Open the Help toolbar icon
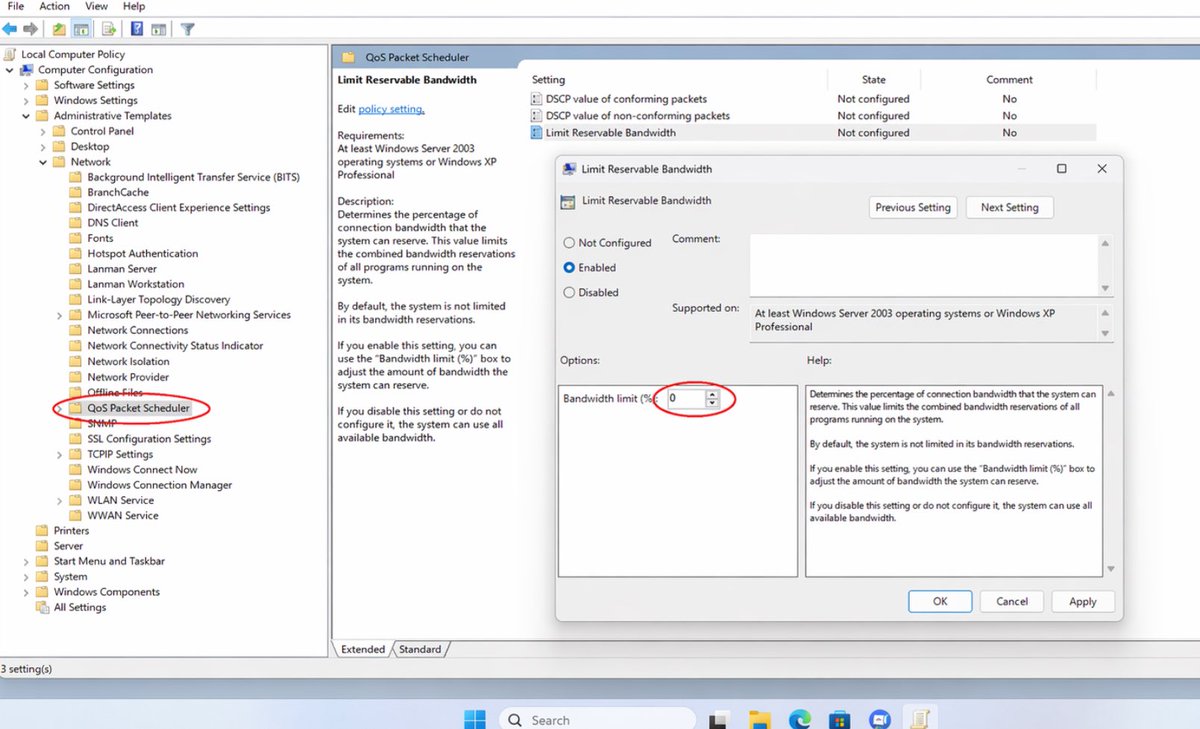Image resolution: width=1200 pixels, height=729 pixels. (136, 29)
